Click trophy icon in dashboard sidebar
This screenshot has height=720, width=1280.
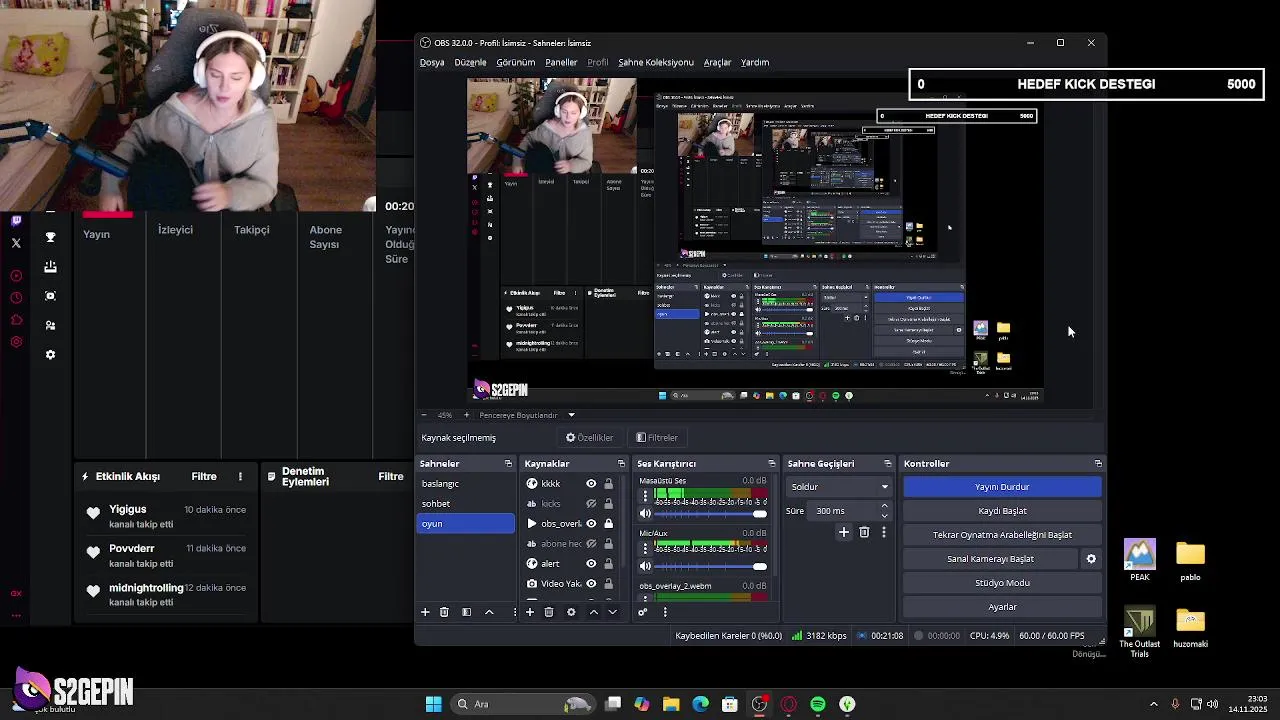pyautogui.click(x=50, y=237)
